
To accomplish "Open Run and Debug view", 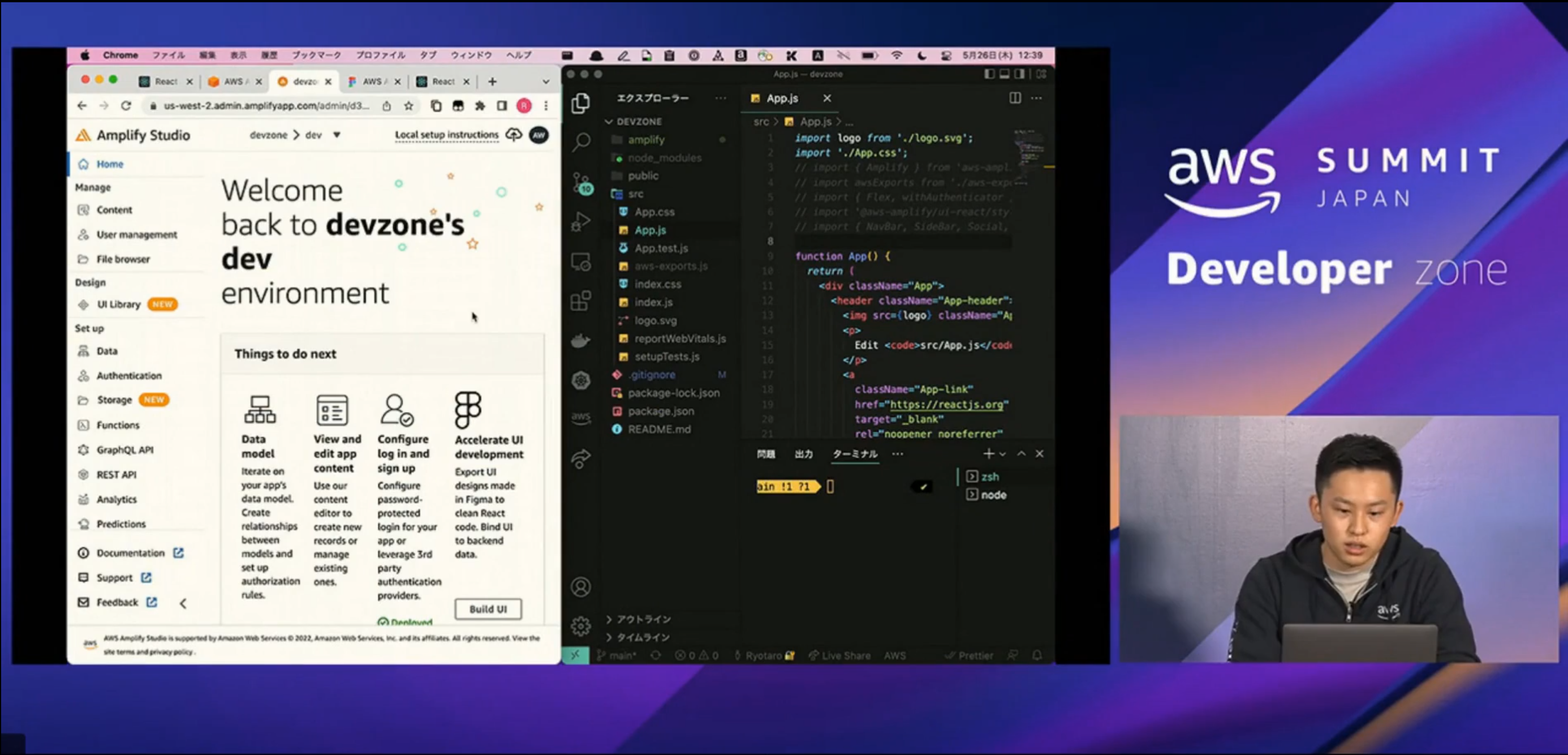I will coord(581,222).
